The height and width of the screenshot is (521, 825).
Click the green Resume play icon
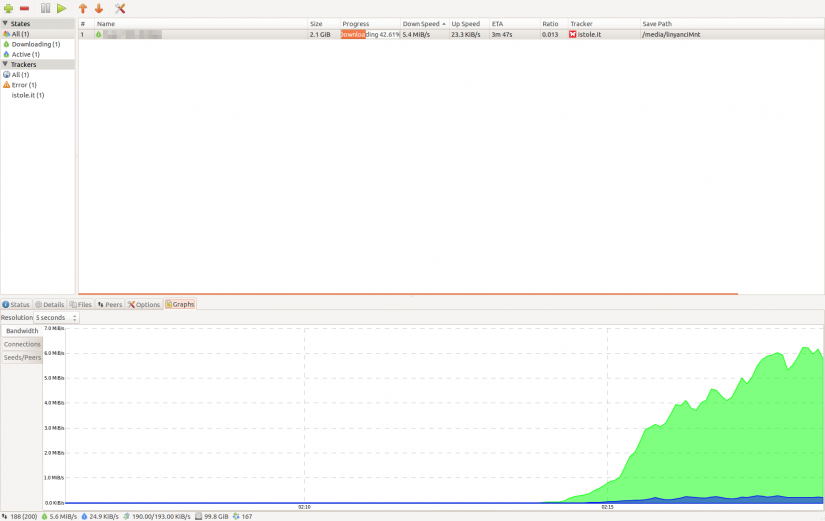pos(61,8)
